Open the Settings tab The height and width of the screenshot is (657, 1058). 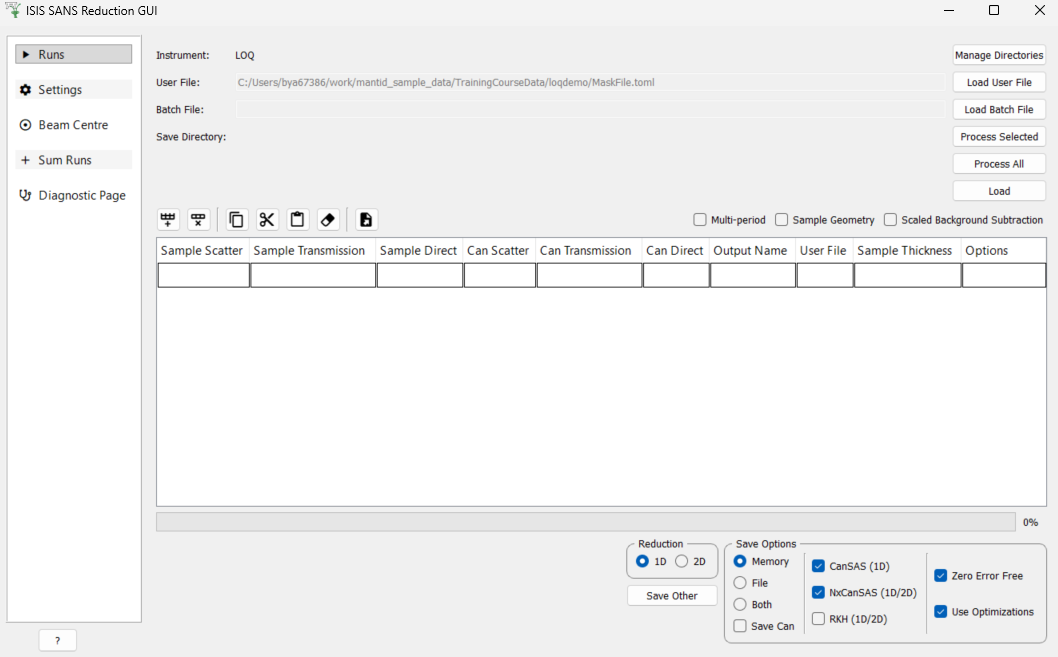(x=74, y=90)
